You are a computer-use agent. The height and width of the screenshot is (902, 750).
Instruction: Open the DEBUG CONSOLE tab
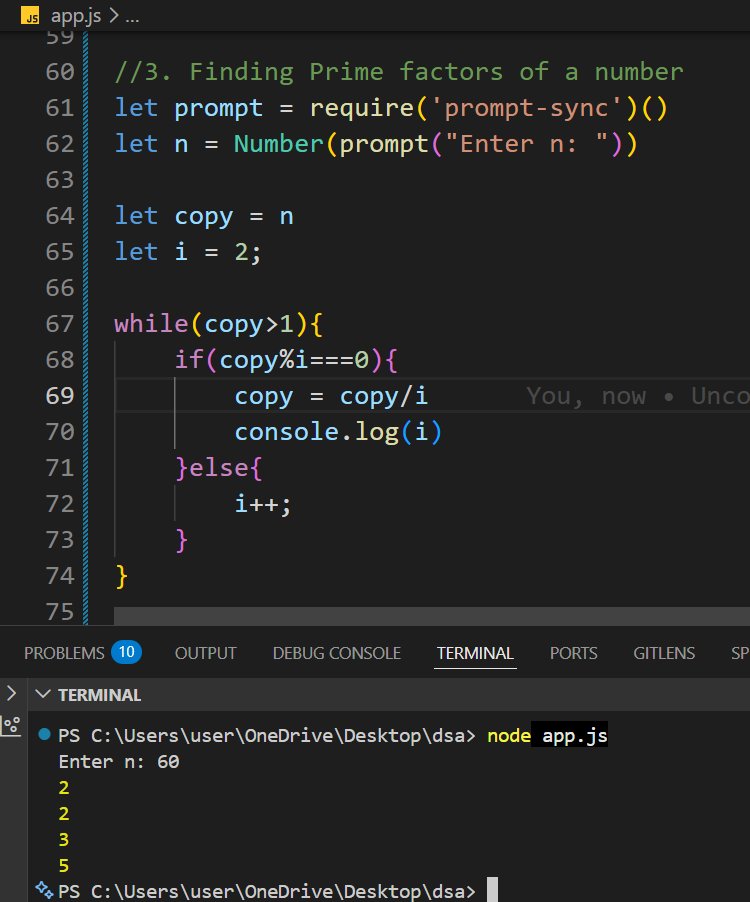click(336, 653)
